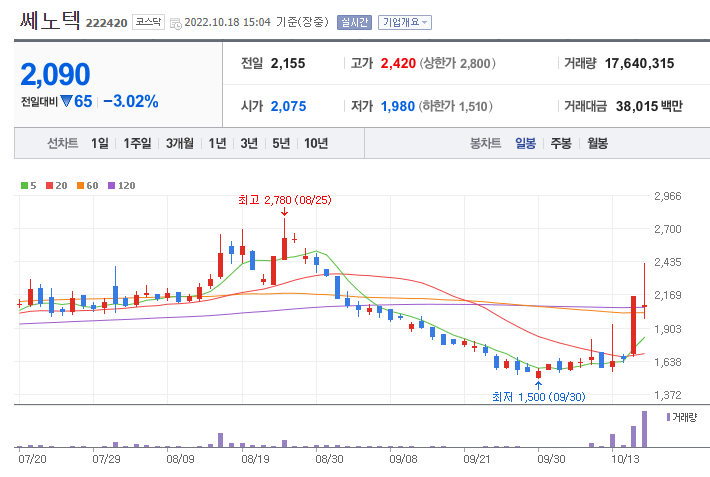The image size is (710, 477).
Task: Select the 월봉 monthly candle tab
Action: [597, 143]
